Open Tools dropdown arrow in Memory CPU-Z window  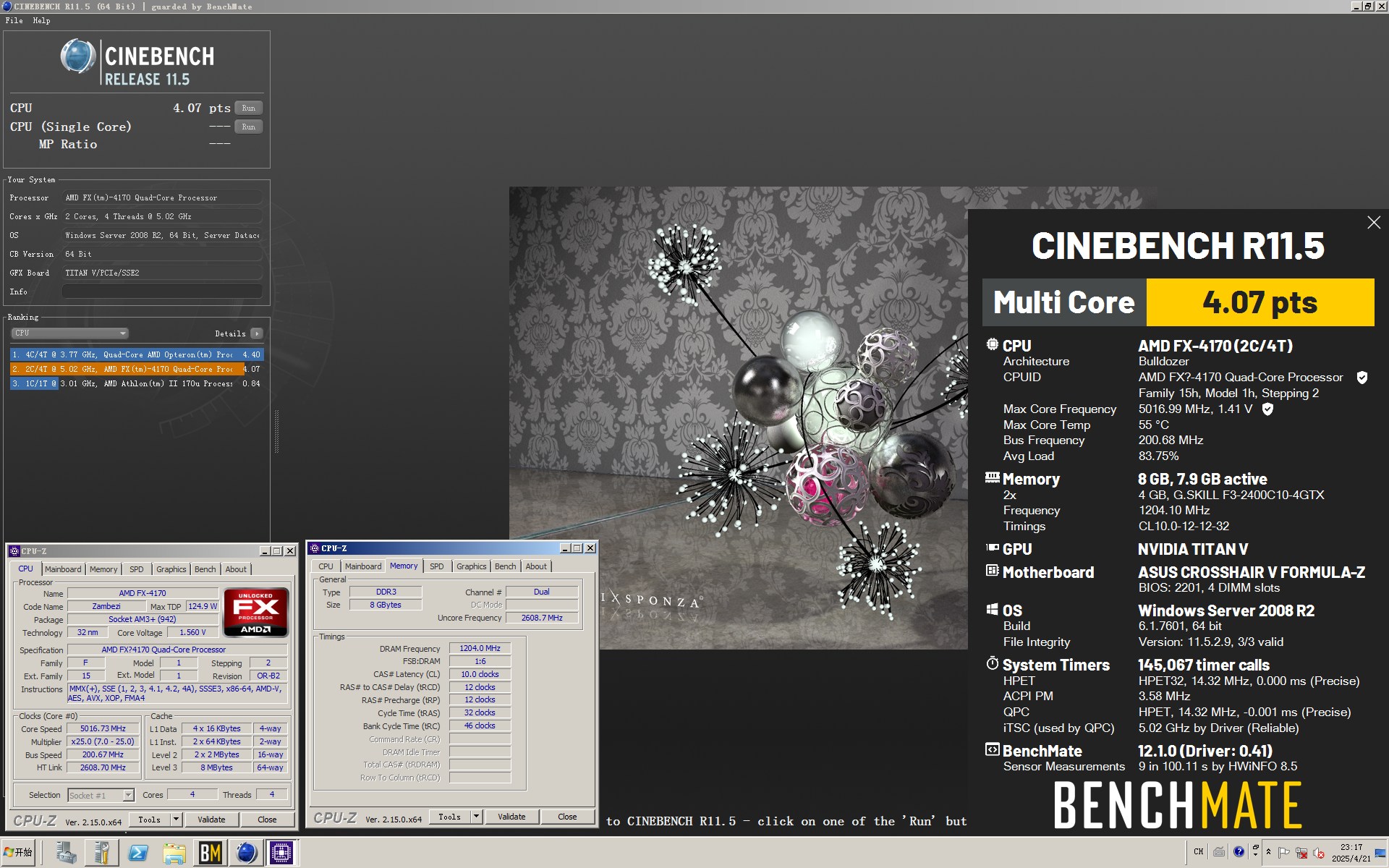[476, 817]
